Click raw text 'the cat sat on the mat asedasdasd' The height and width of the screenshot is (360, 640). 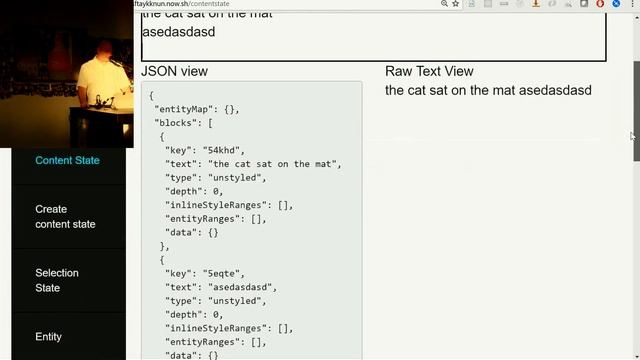(x=488, y=90)
